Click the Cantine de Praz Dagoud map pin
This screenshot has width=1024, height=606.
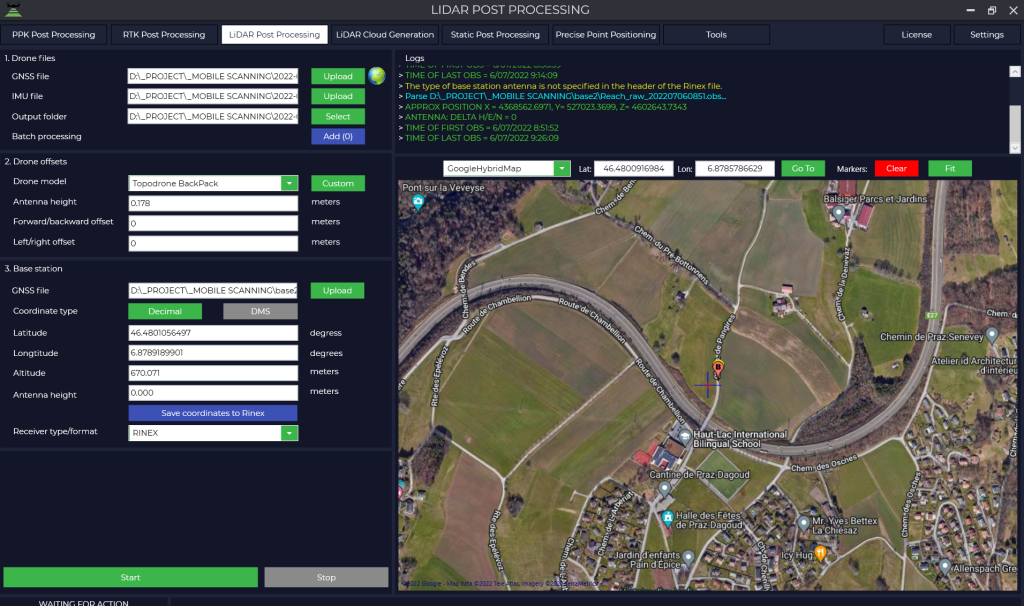pyautogui.click(x=664, y=488)
